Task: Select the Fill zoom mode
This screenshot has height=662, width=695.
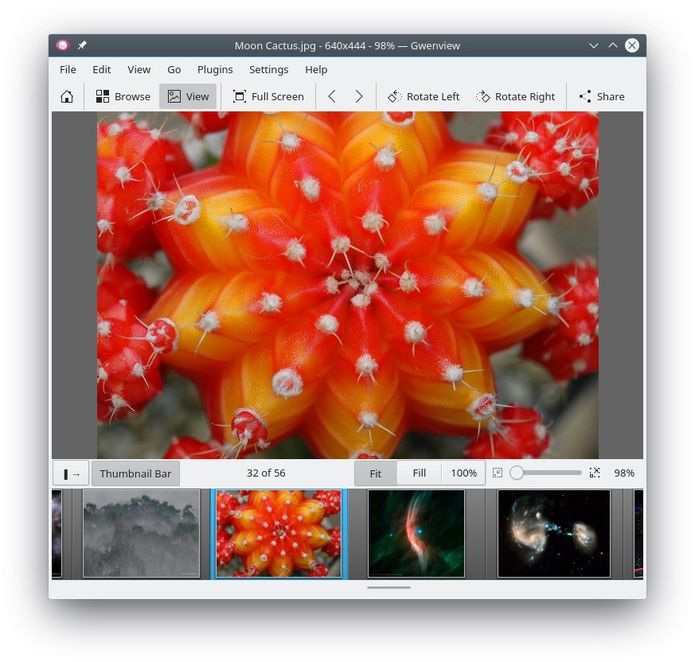Action: point(419,474)
